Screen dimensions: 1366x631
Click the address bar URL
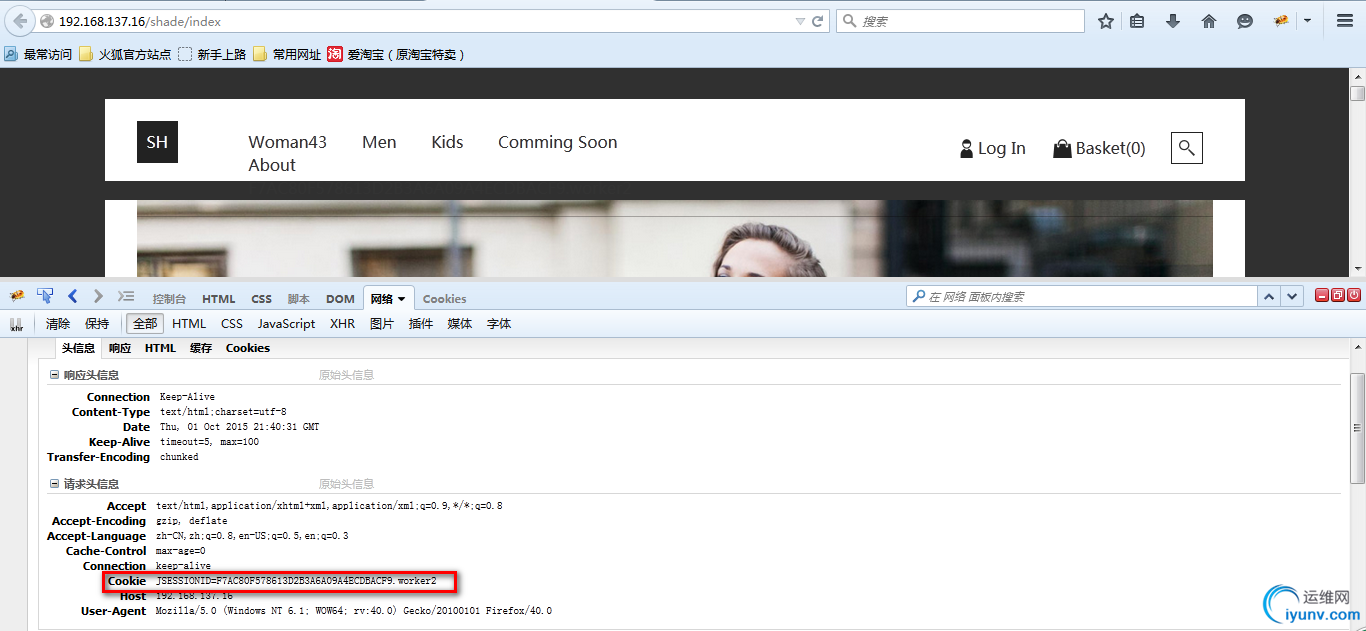(140, 21)
